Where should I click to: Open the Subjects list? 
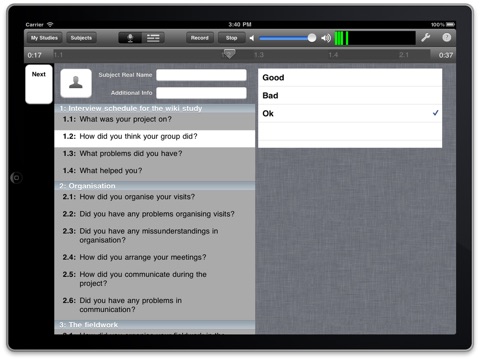(x=81, y=38)
